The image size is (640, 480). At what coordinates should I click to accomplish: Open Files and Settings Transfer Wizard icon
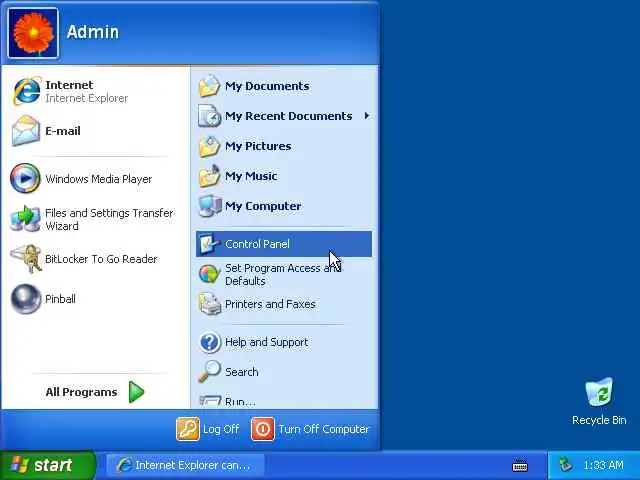tap(25, 219)
